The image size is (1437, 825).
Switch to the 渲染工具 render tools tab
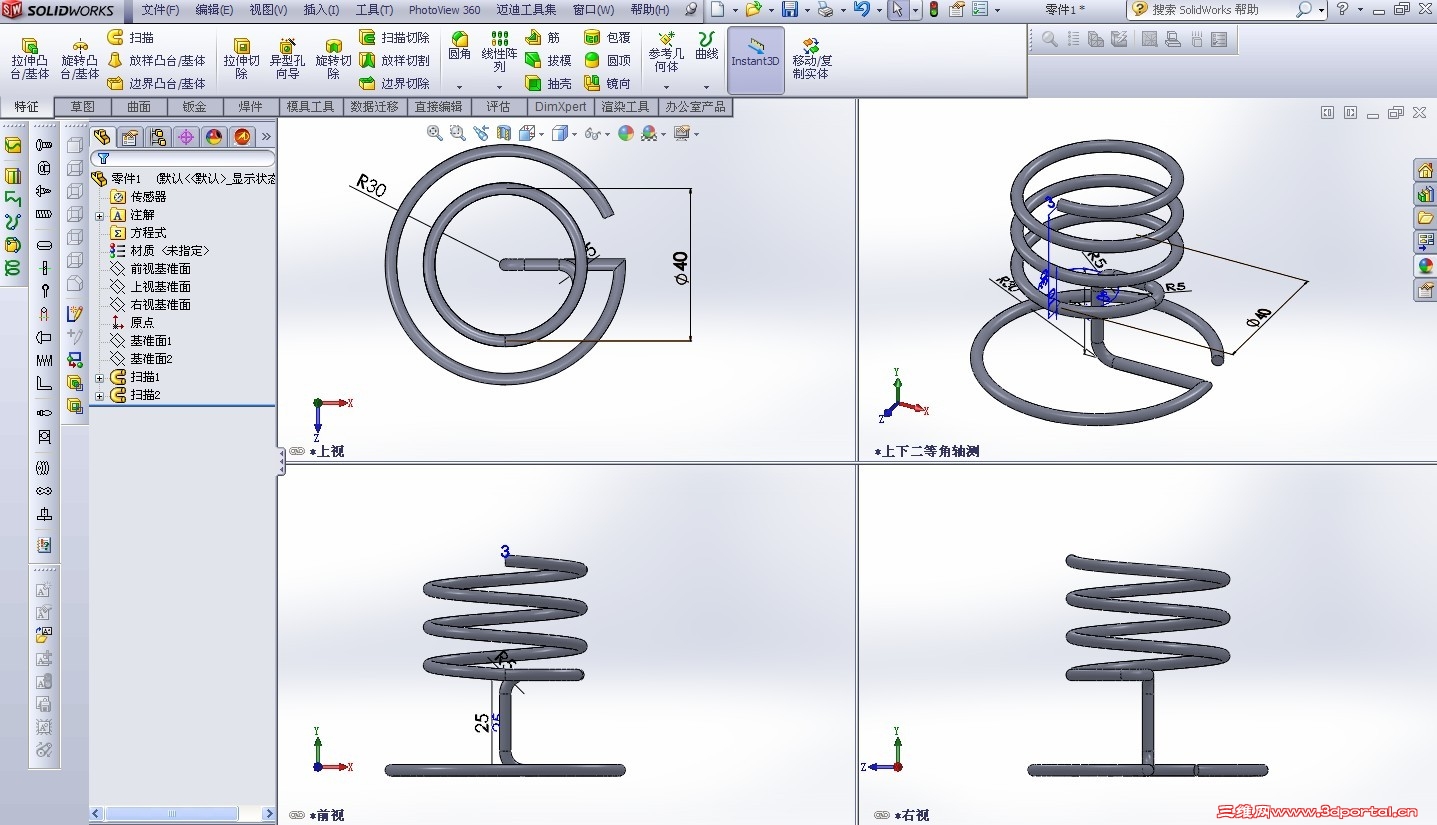[625, 107]
